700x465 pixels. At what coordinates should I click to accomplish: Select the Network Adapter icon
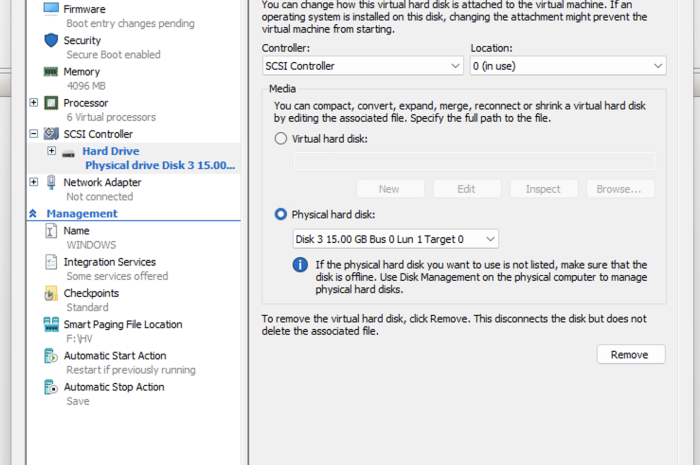tap(51, 183)
